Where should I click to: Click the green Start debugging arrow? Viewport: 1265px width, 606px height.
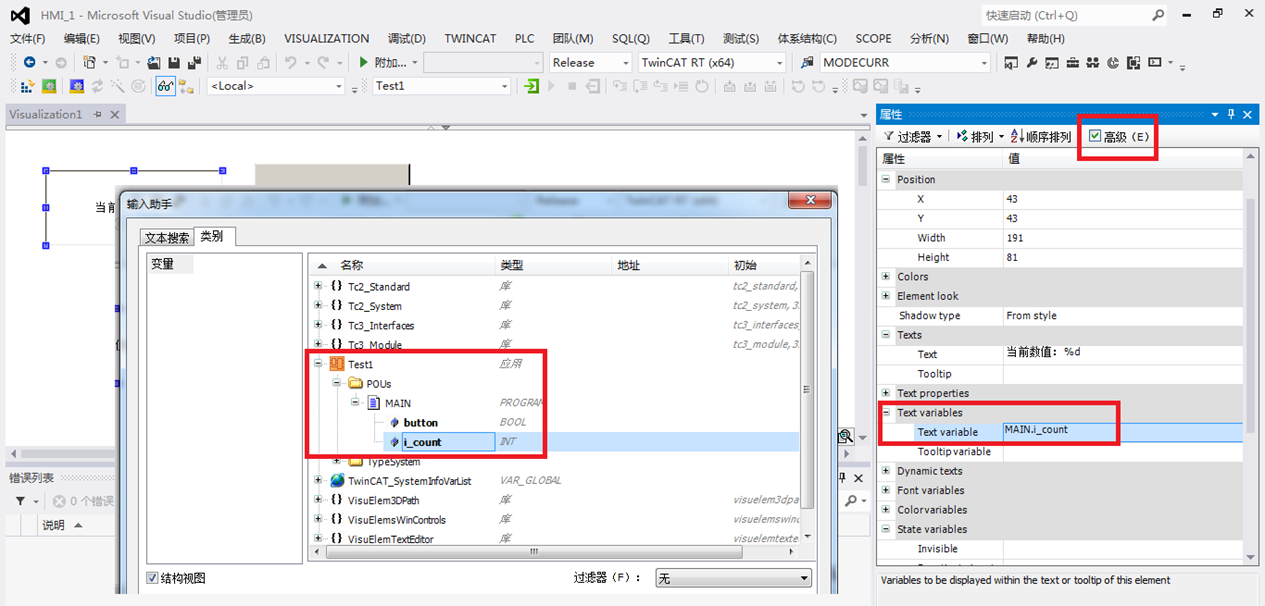(364, 62)
